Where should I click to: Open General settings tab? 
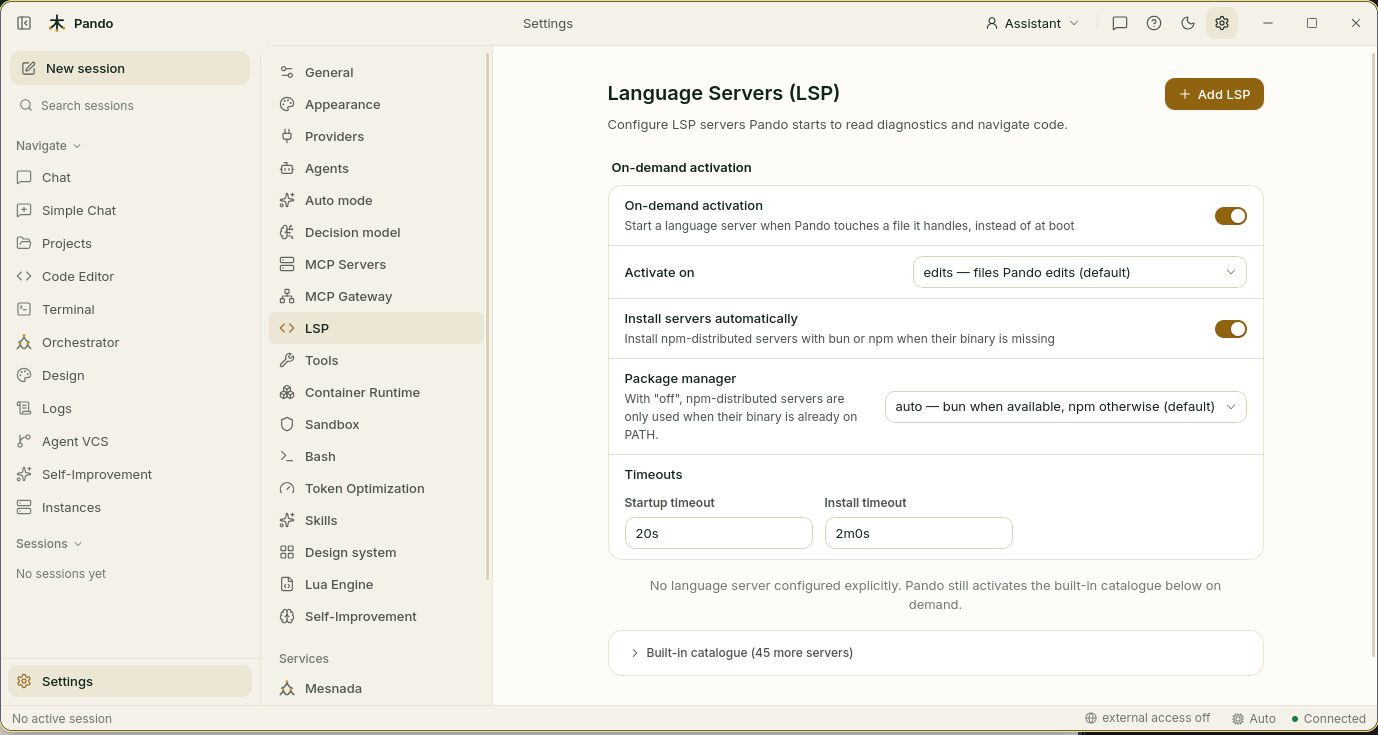click(x=376, y=72)
